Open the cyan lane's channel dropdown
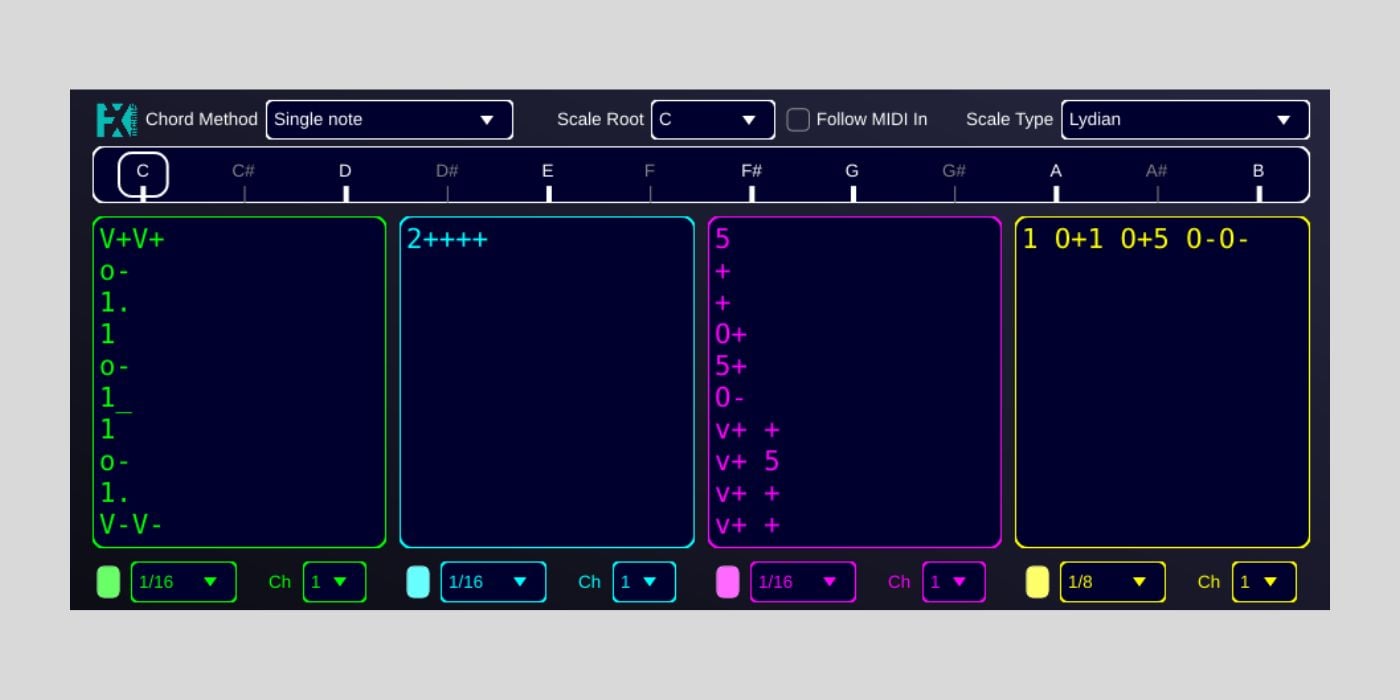The image size is (1400, 700). point(645,581)
